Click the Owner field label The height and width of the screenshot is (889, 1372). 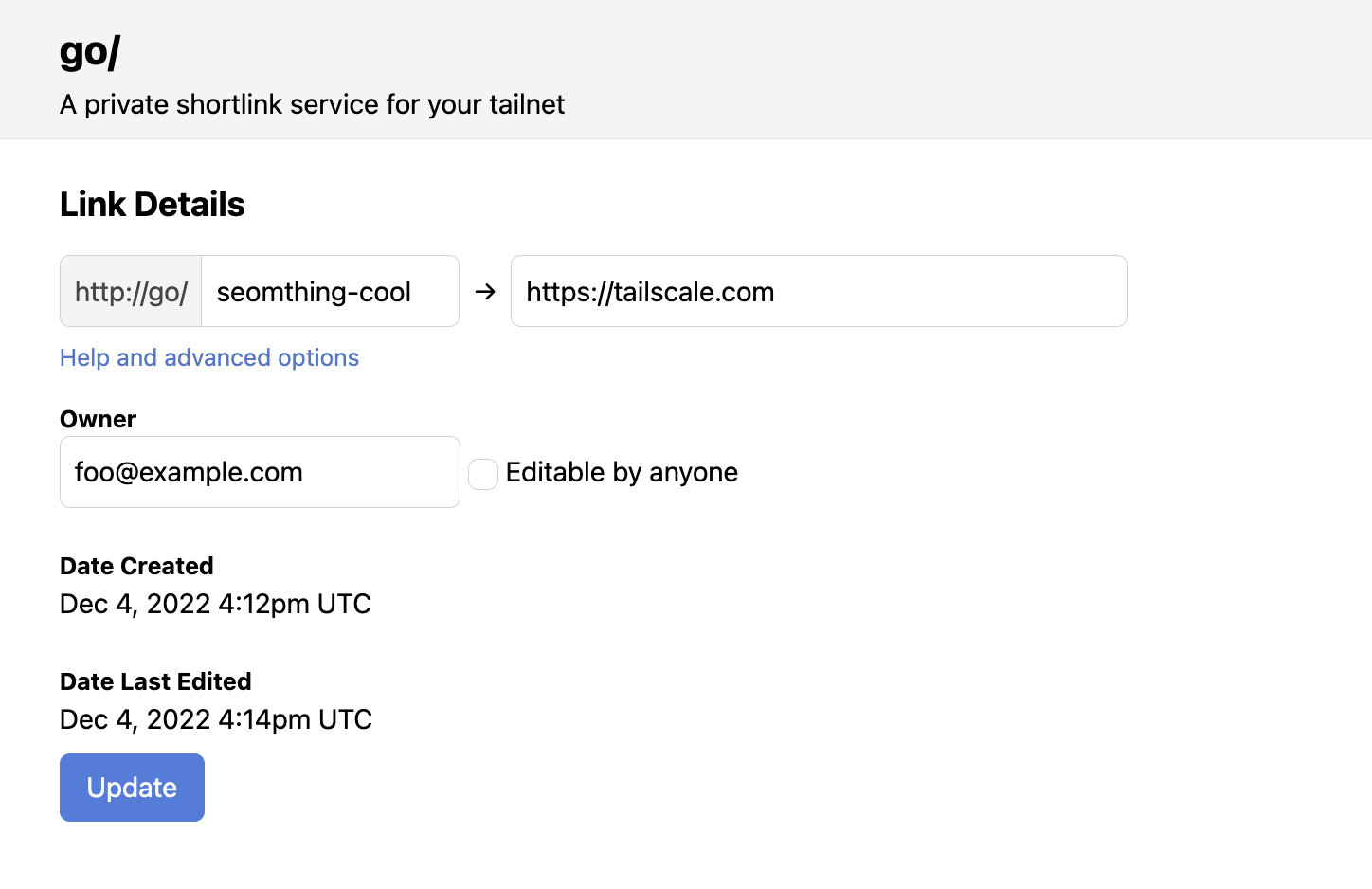click(x=98, y=419)
